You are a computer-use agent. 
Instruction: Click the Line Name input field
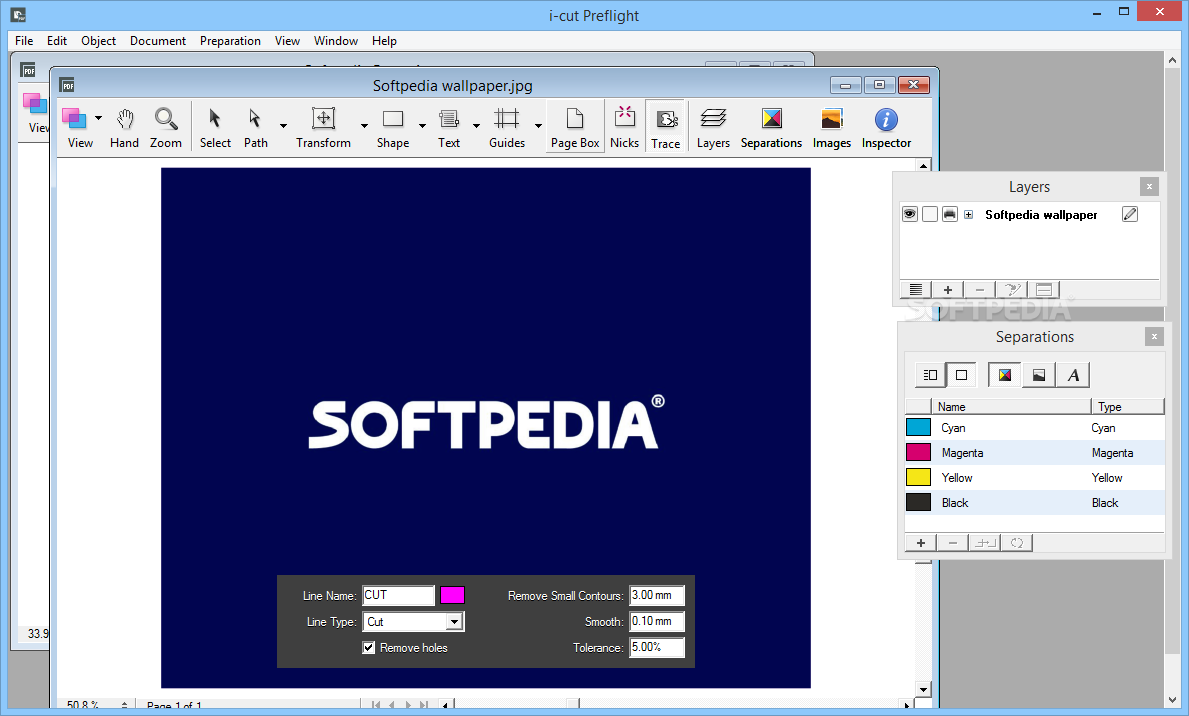point(399,595)
